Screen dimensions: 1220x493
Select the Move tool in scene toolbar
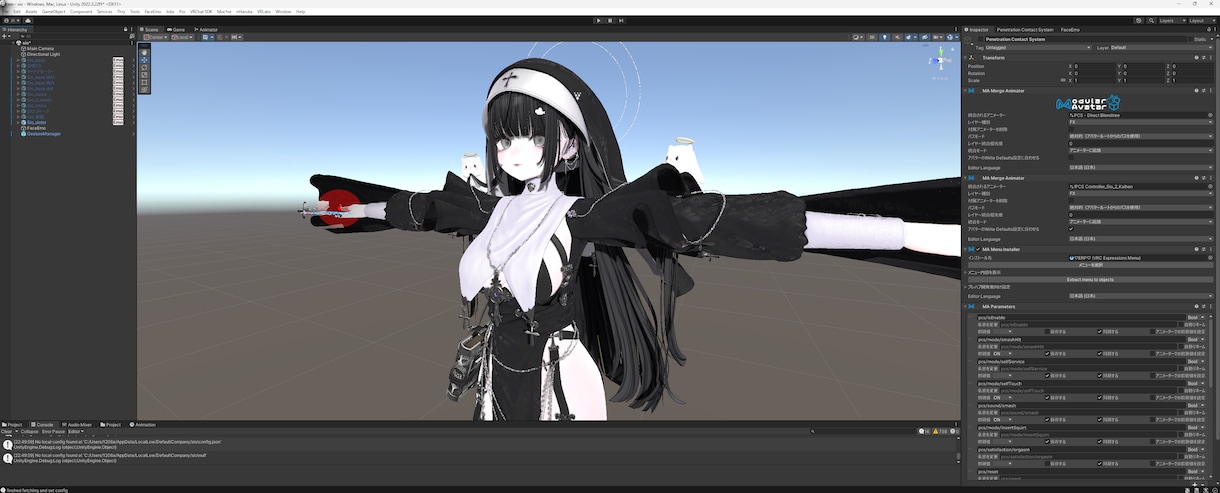(144, 59)
